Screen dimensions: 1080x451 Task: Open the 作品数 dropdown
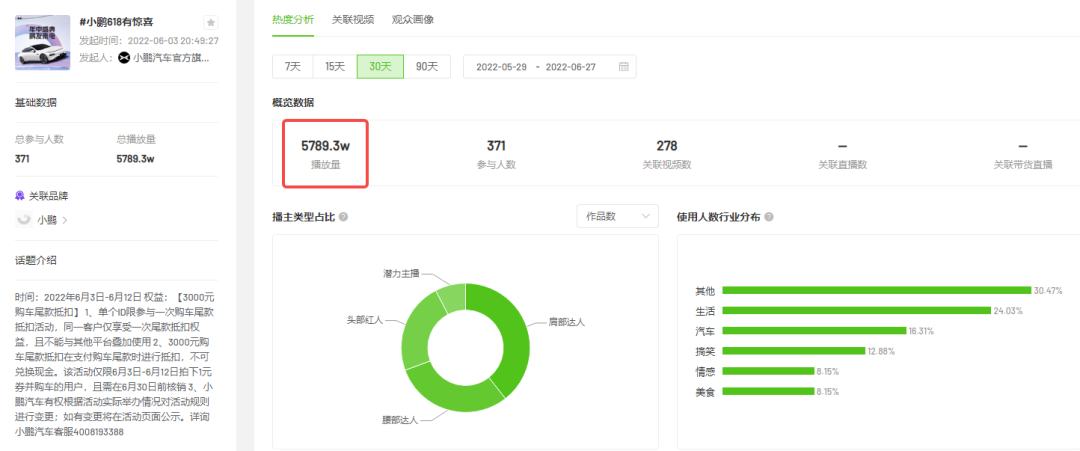[617, 216]
